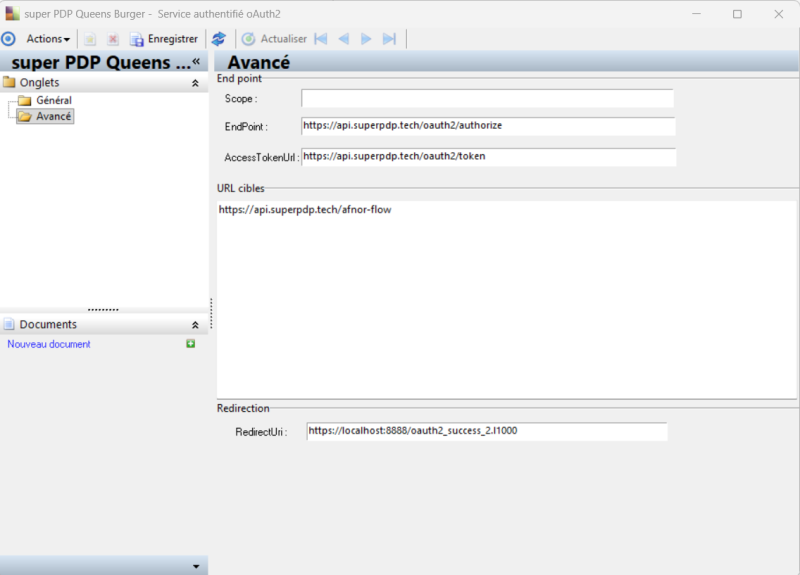Go to previous record arrow icon
Viewport: 800px width, 575px height.
344,39
